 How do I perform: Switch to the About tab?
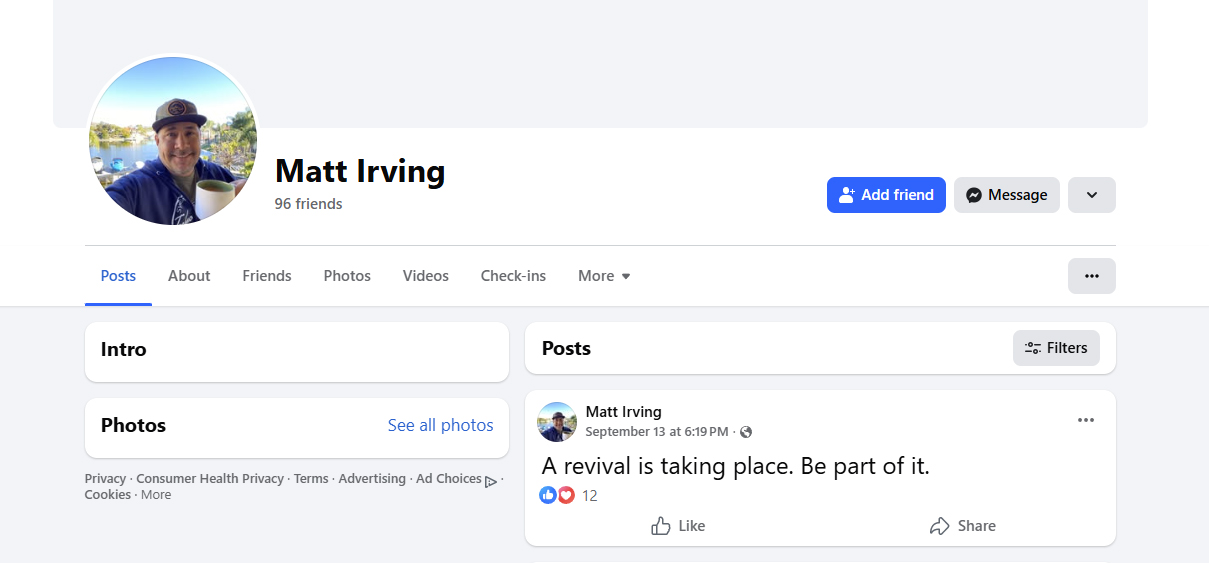click(x=189, y=276)
